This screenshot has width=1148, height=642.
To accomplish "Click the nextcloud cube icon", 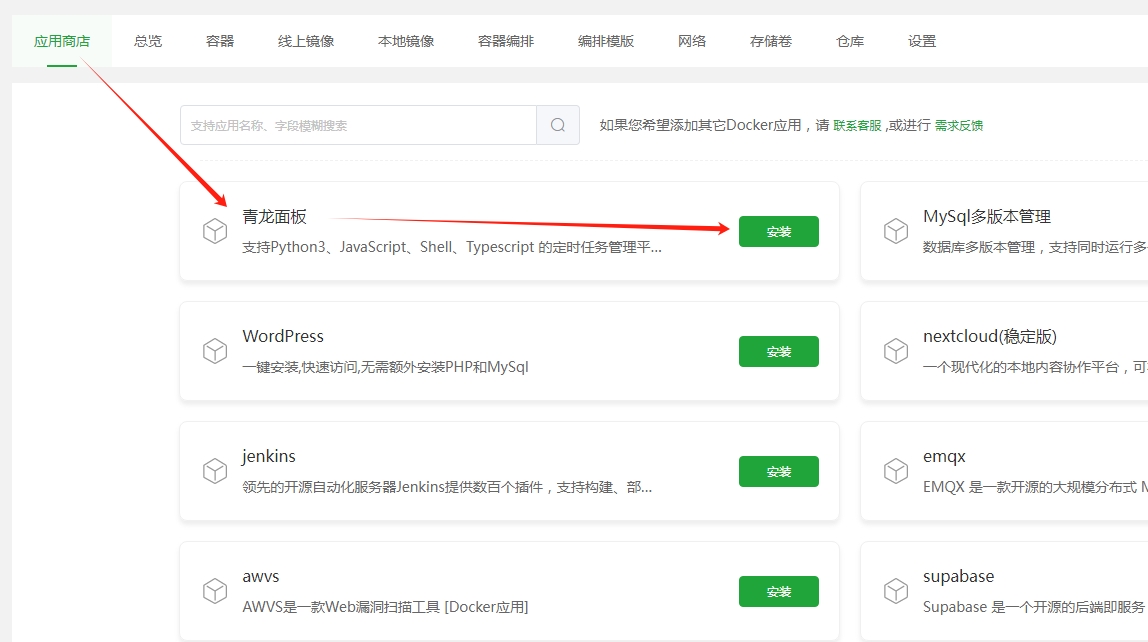I will (896, 351).
